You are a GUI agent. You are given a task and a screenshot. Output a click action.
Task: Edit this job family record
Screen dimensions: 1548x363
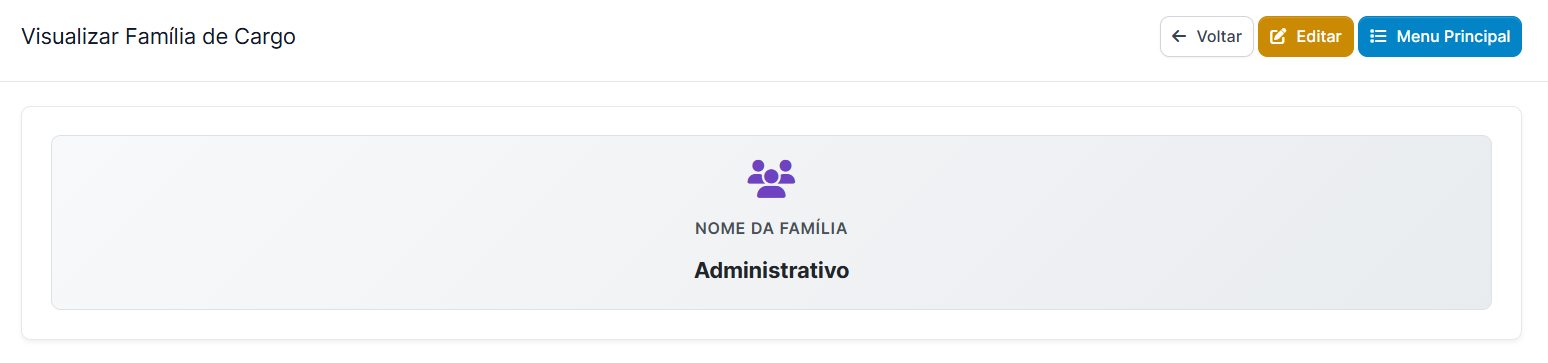[x=1305, y=37]
